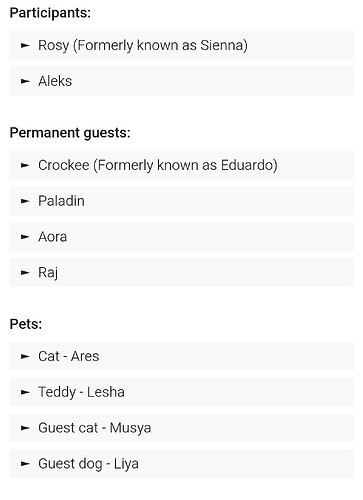This screenshot has width=363, height=500.
Task: Open the Cat - Ares pet row
Action: (x=181, y=356)
